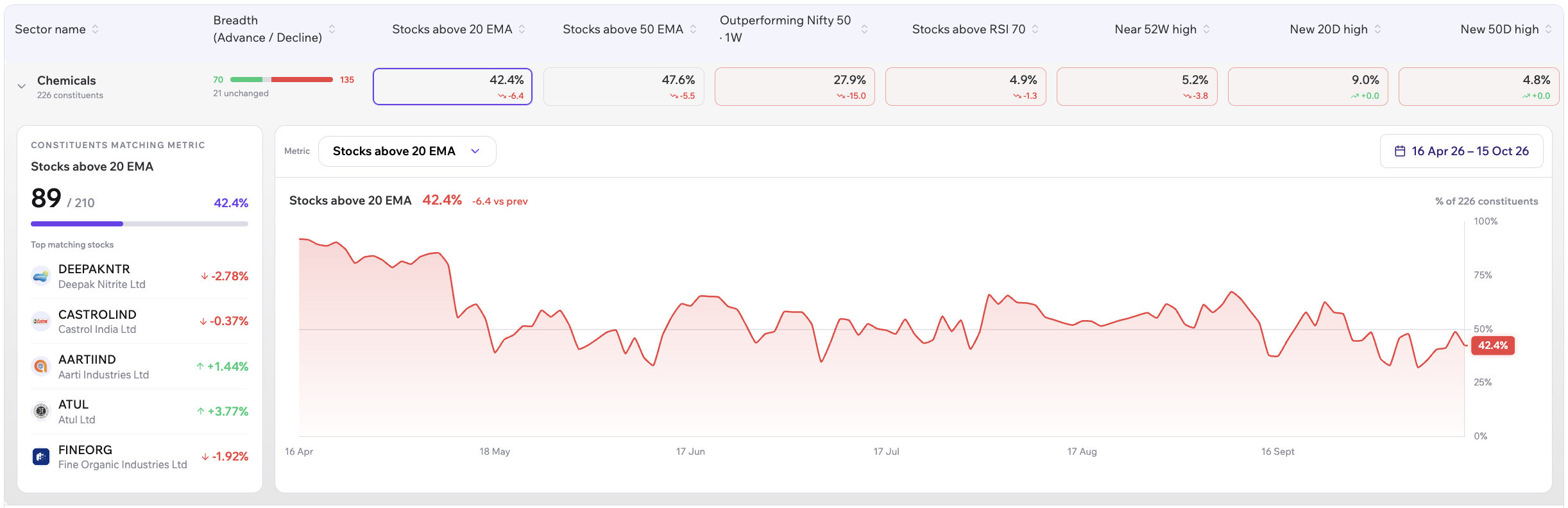1568x508 pixels.
Task: Click Aarti Industries company logo
Action: [41, 366]
